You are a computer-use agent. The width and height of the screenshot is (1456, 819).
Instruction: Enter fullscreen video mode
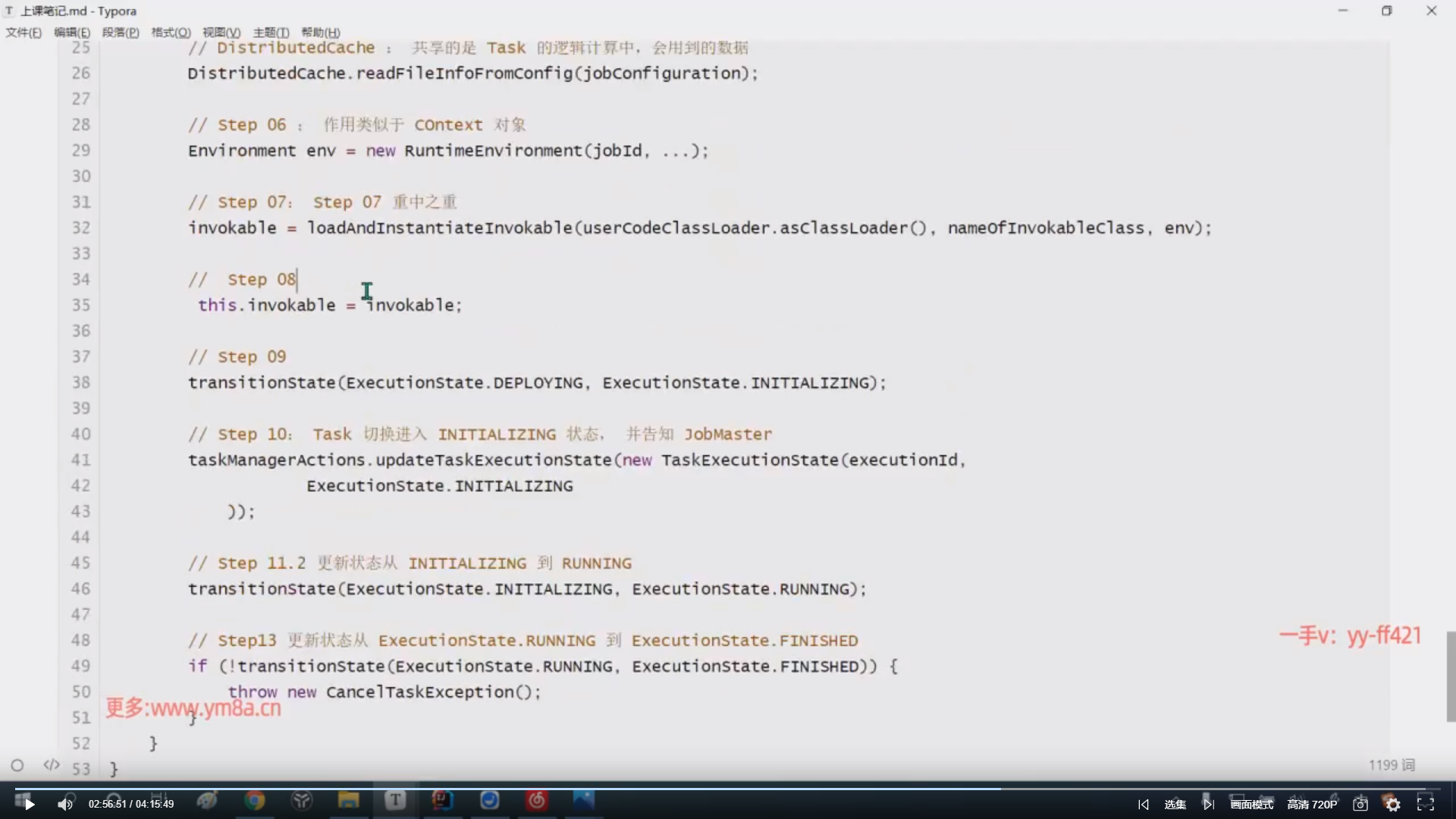point(1426,805)
